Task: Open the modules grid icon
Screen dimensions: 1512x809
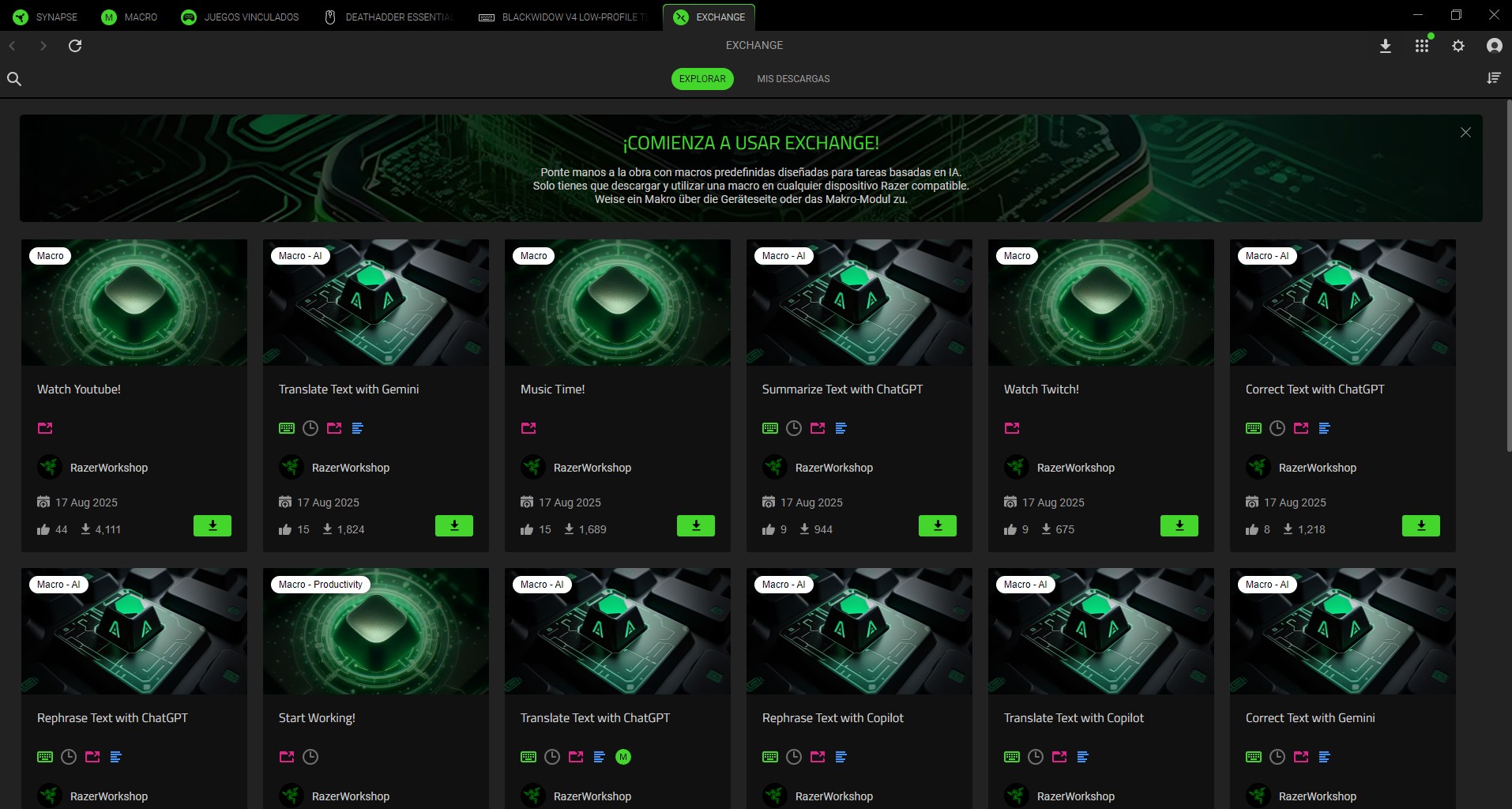Action: pyautogui.click(x=1422, y=46)
